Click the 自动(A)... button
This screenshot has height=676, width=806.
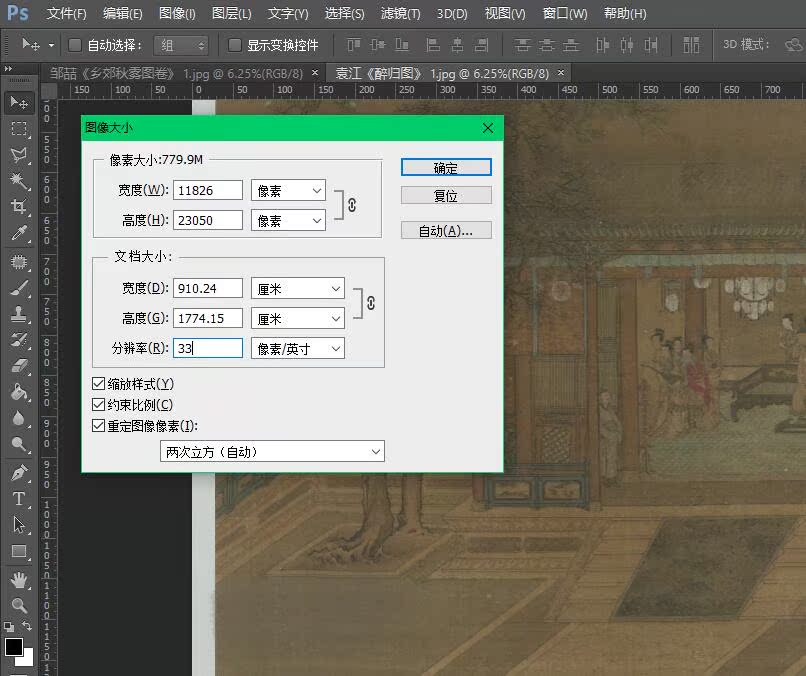click(446, 230)
